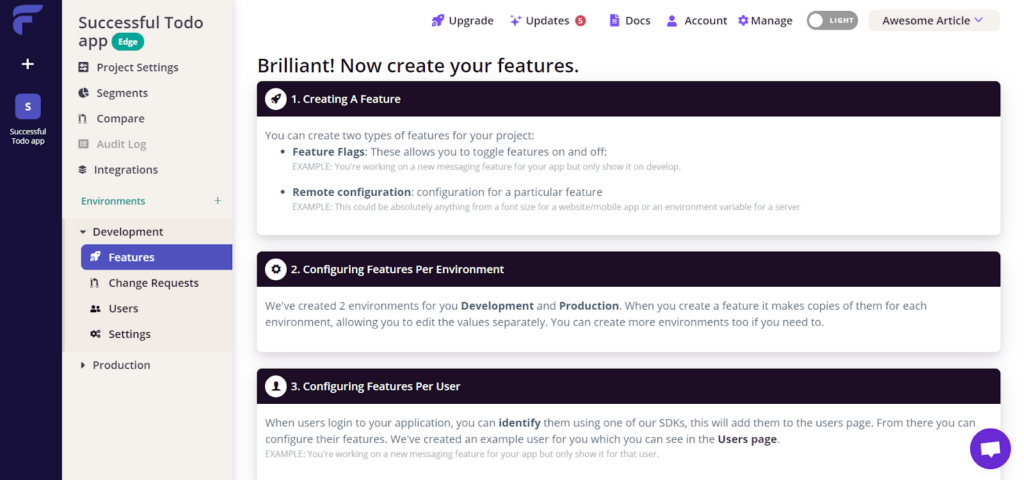Viewport: 1024px width, 480px height.
Task: Open the Awesome Article organisation dropdown
Action: [x=934, y=20]
